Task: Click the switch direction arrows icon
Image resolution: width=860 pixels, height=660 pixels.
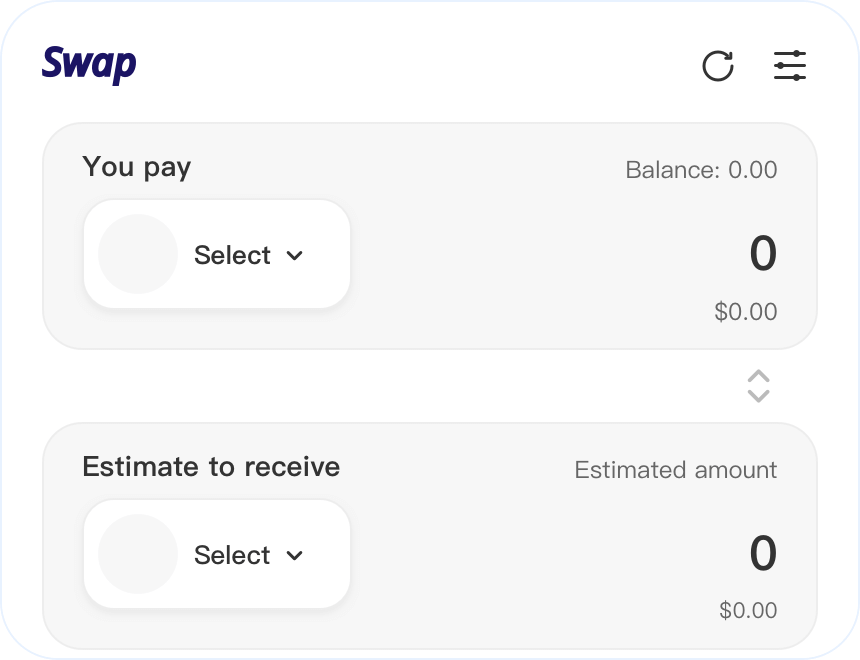Action: coord(759,386)
